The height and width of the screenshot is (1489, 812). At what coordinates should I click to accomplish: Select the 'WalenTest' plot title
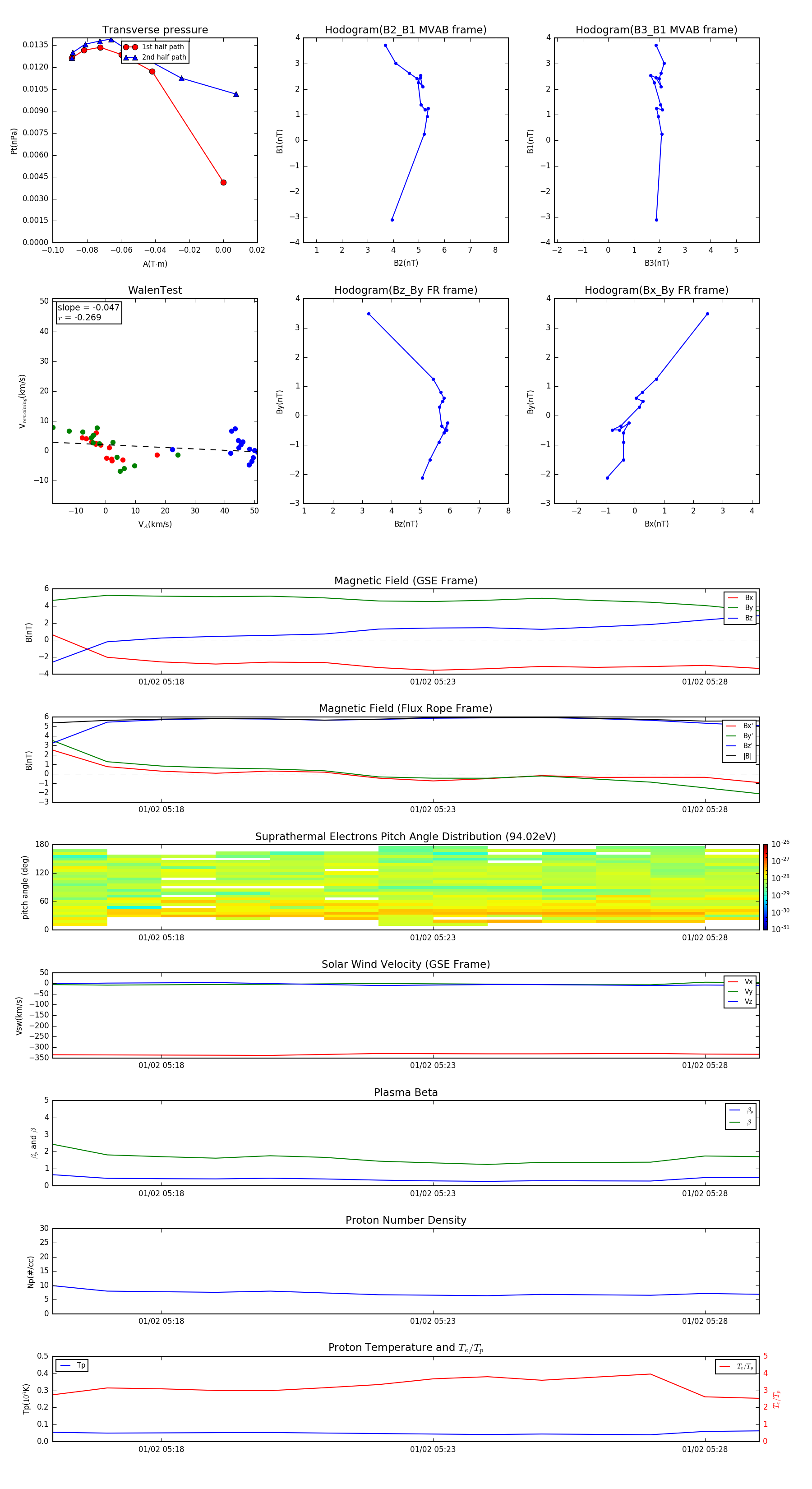click(155, 290)
